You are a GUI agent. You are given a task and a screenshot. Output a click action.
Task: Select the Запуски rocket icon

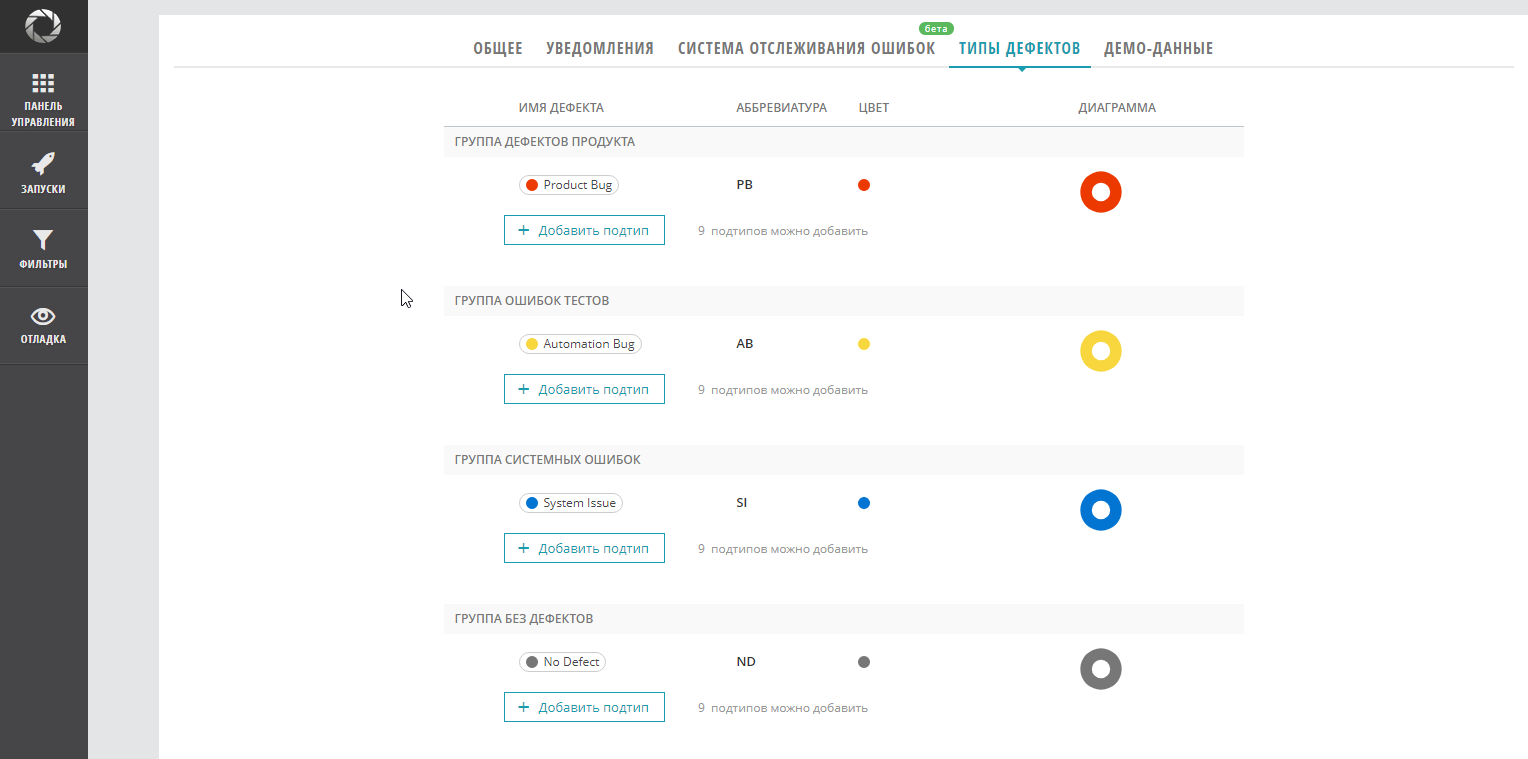tap(44, 170)
